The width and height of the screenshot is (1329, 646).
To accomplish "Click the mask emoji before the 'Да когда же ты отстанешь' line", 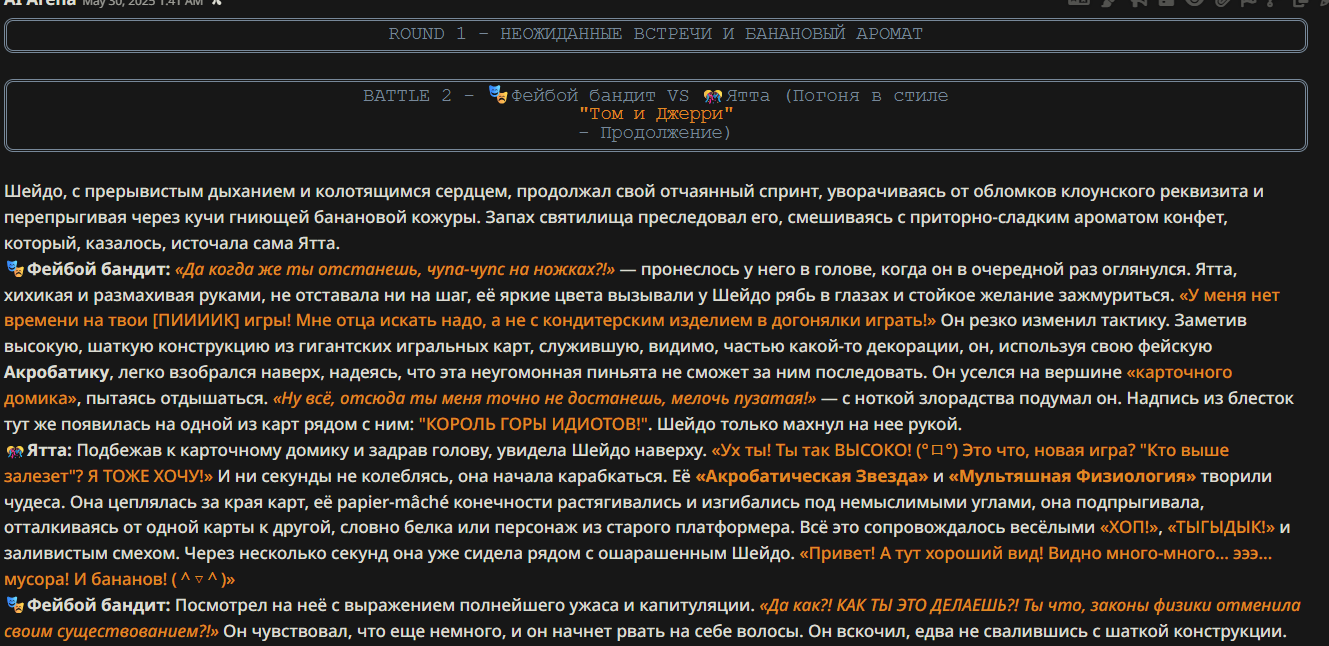I will tap(14, 269).
